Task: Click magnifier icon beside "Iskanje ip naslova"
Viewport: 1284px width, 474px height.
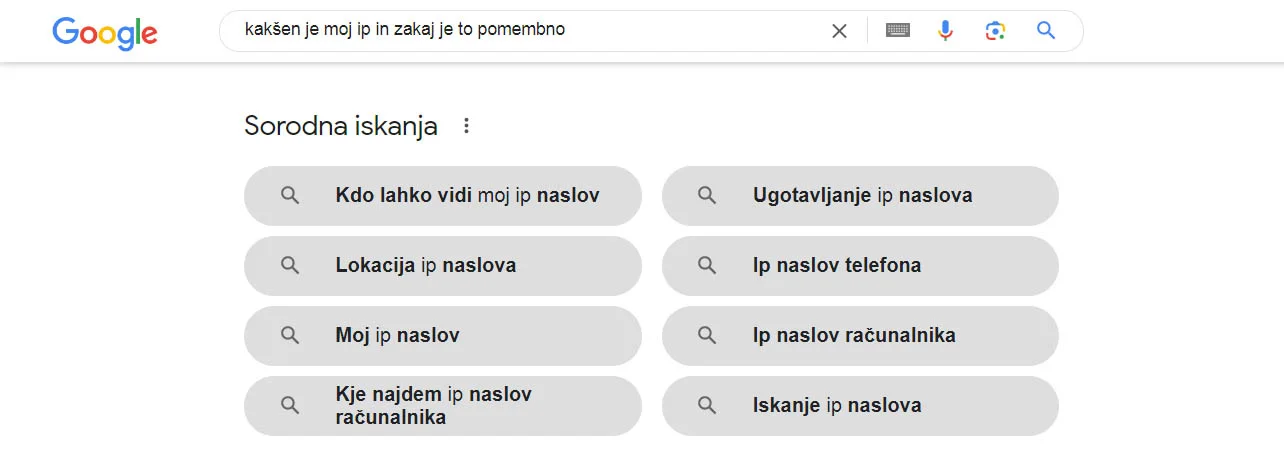Action: [707, 406]
